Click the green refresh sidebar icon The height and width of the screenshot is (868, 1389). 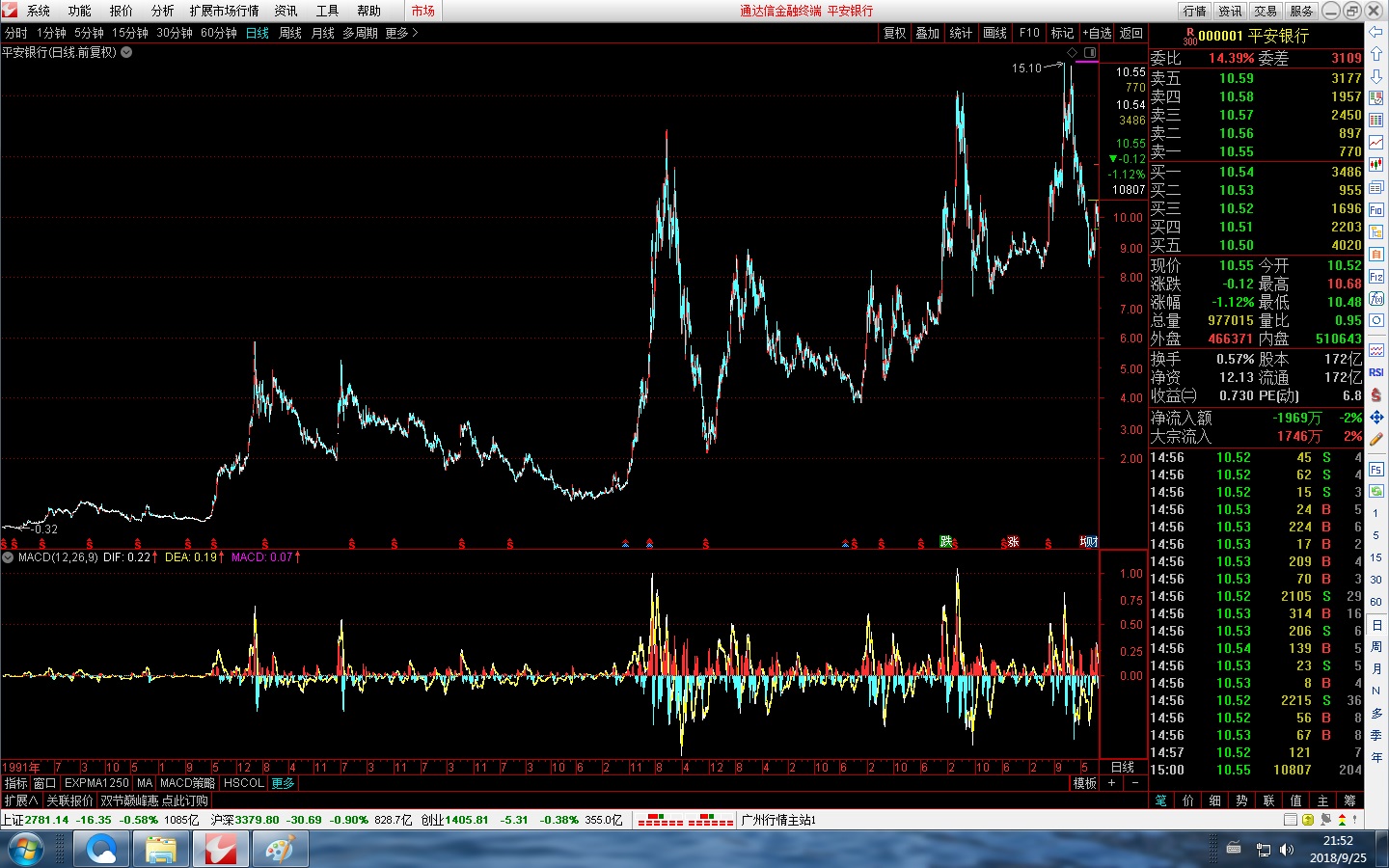coord(1376,491)
